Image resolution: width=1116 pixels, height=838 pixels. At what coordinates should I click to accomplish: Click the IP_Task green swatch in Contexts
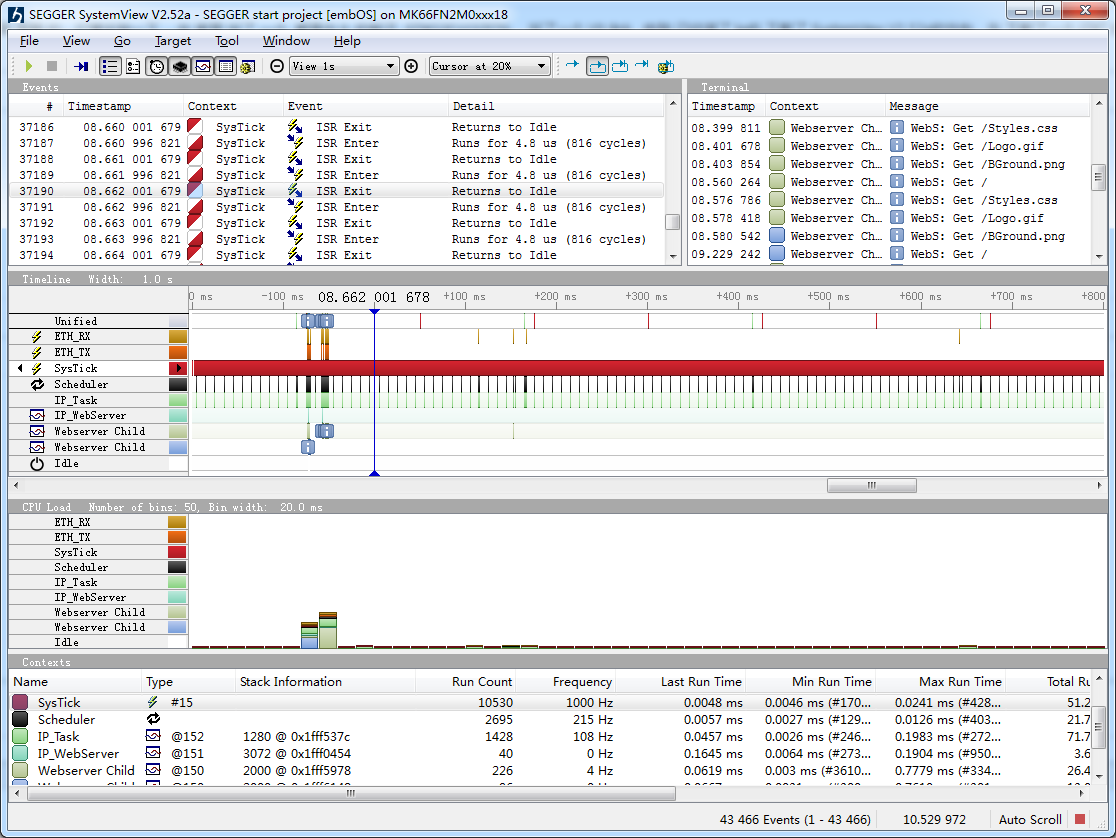point(20,736)
